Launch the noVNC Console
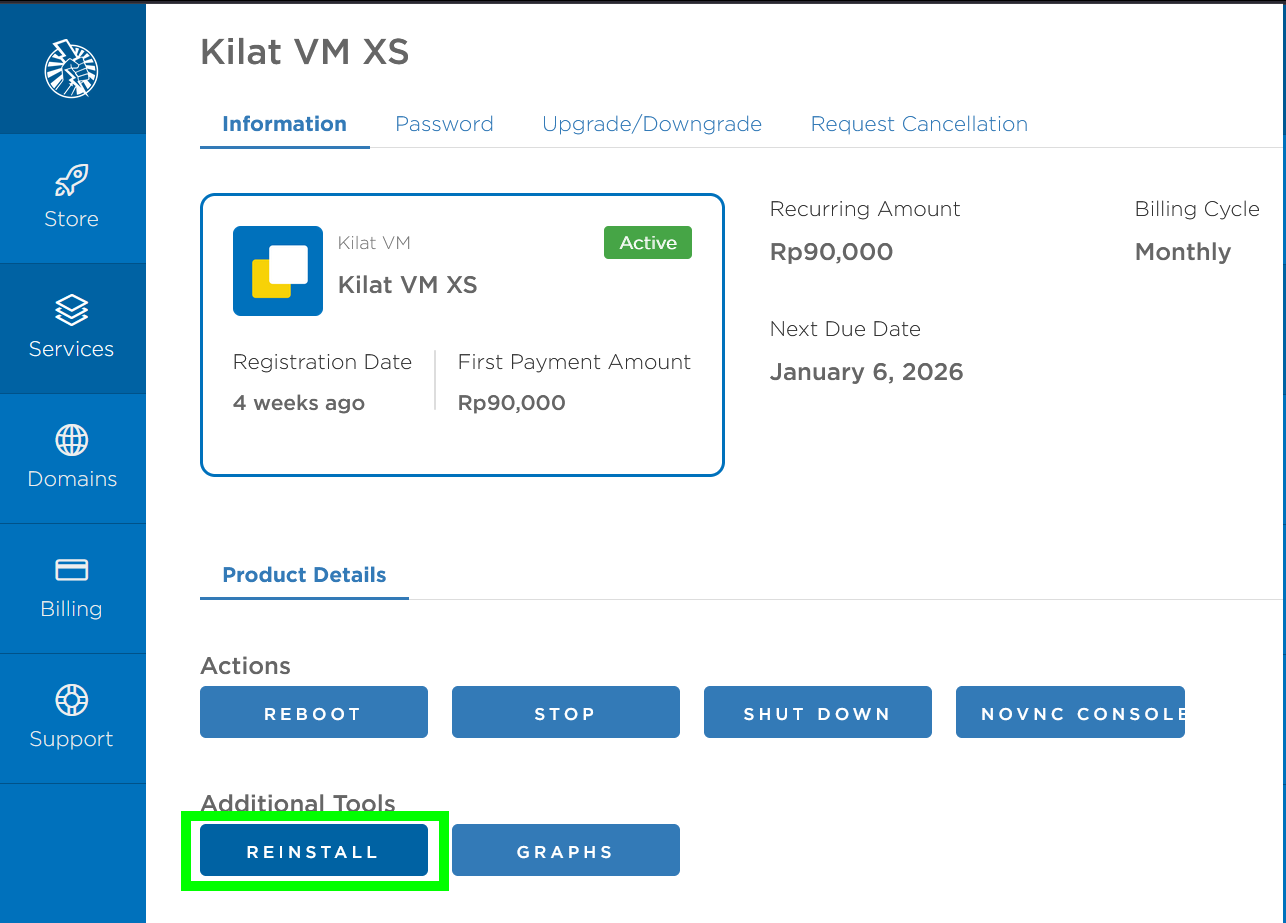The height and width of the screenshot is (923, 1286). click(x=1070, y=712)
